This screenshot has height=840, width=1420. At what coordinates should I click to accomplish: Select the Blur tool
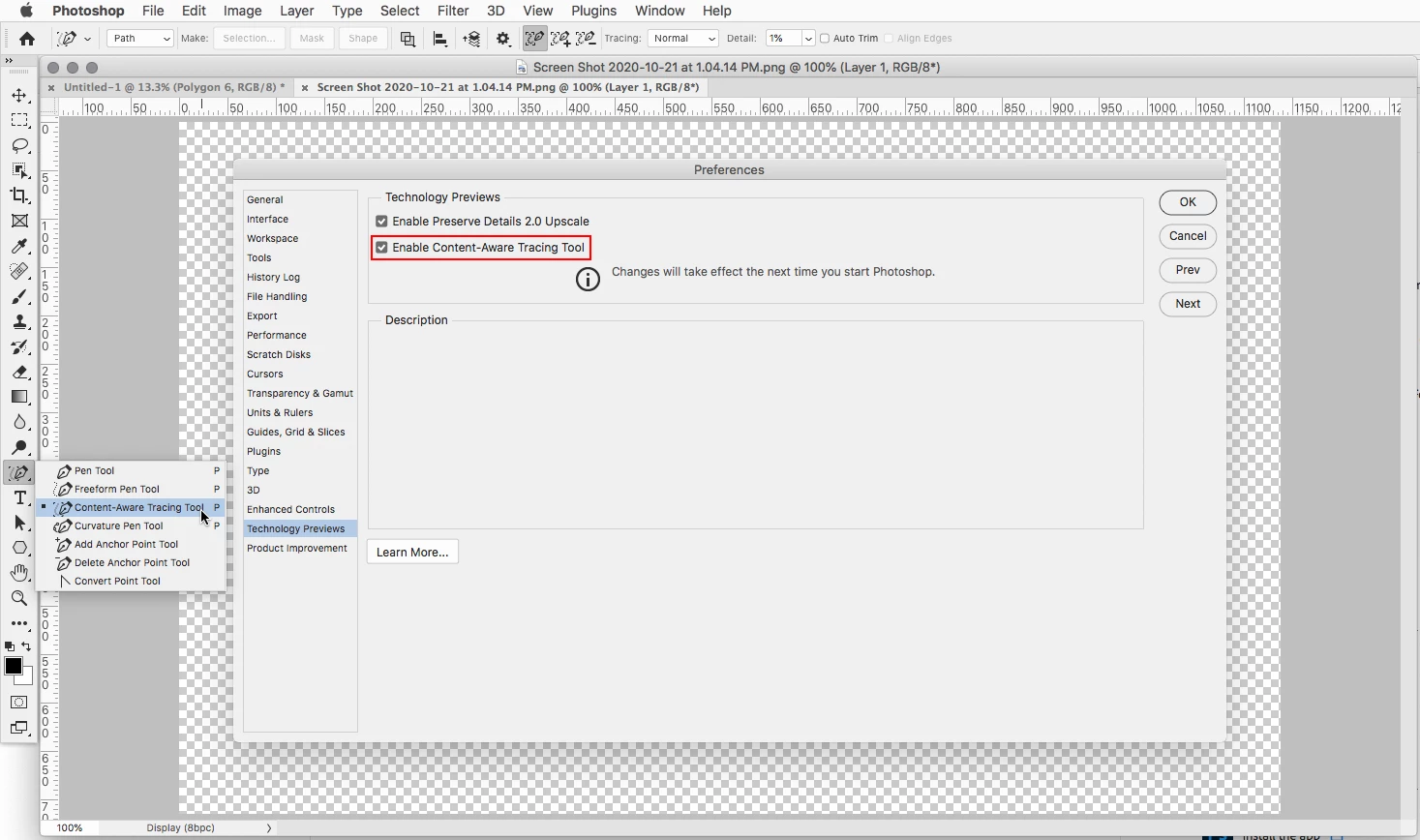click(19, 423)
